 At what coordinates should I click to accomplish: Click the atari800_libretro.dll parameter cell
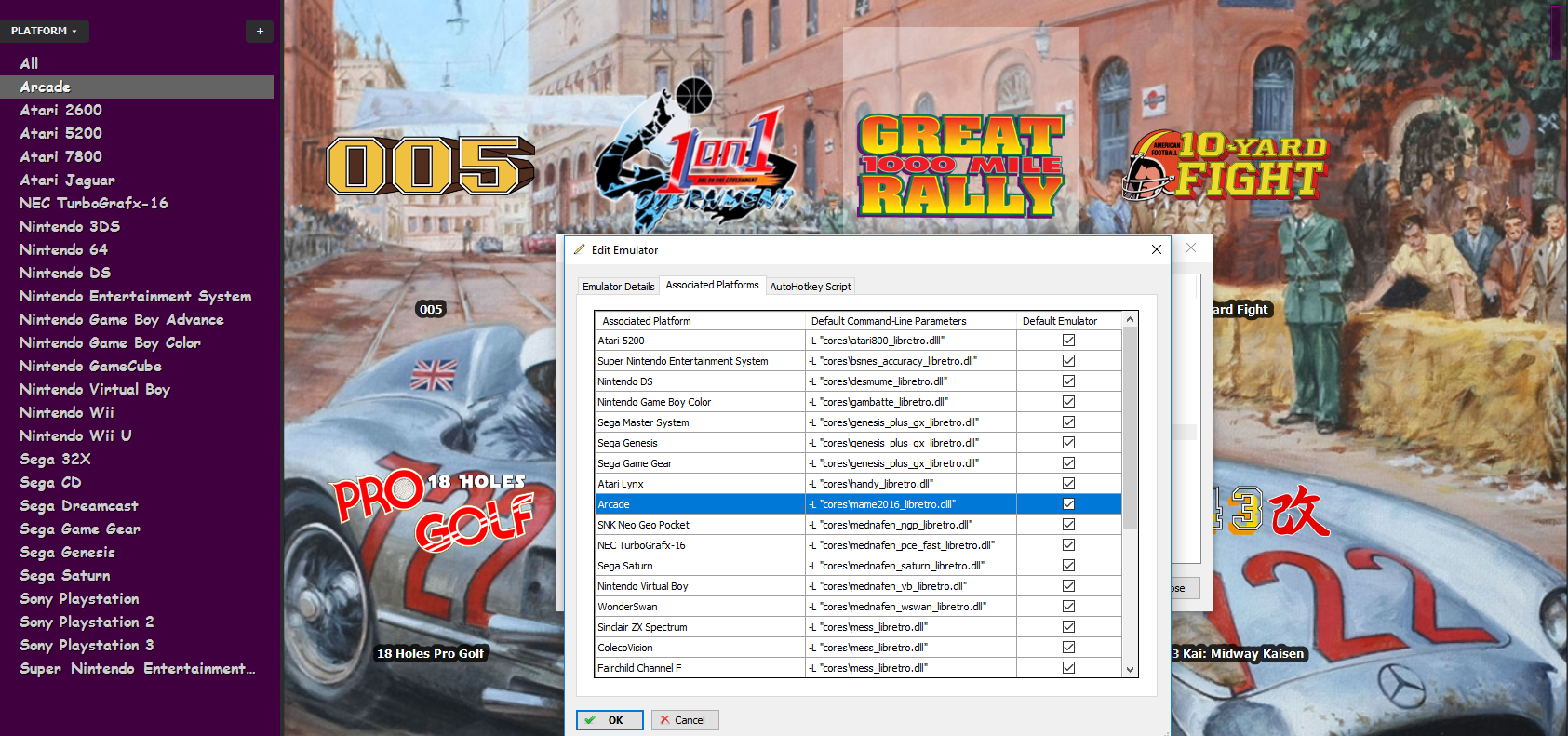click(x=911, y=341)
